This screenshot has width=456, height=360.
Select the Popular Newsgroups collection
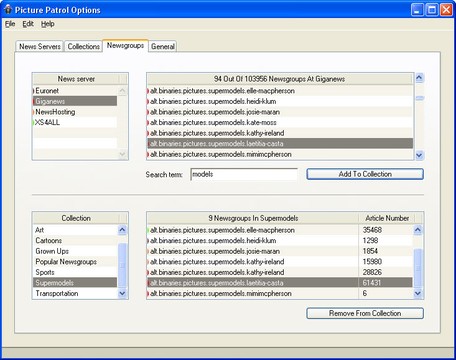(75, 262)
